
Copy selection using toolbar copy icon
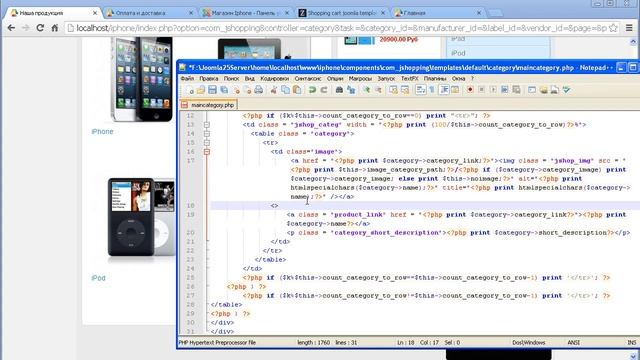click(x=285, y=90)
